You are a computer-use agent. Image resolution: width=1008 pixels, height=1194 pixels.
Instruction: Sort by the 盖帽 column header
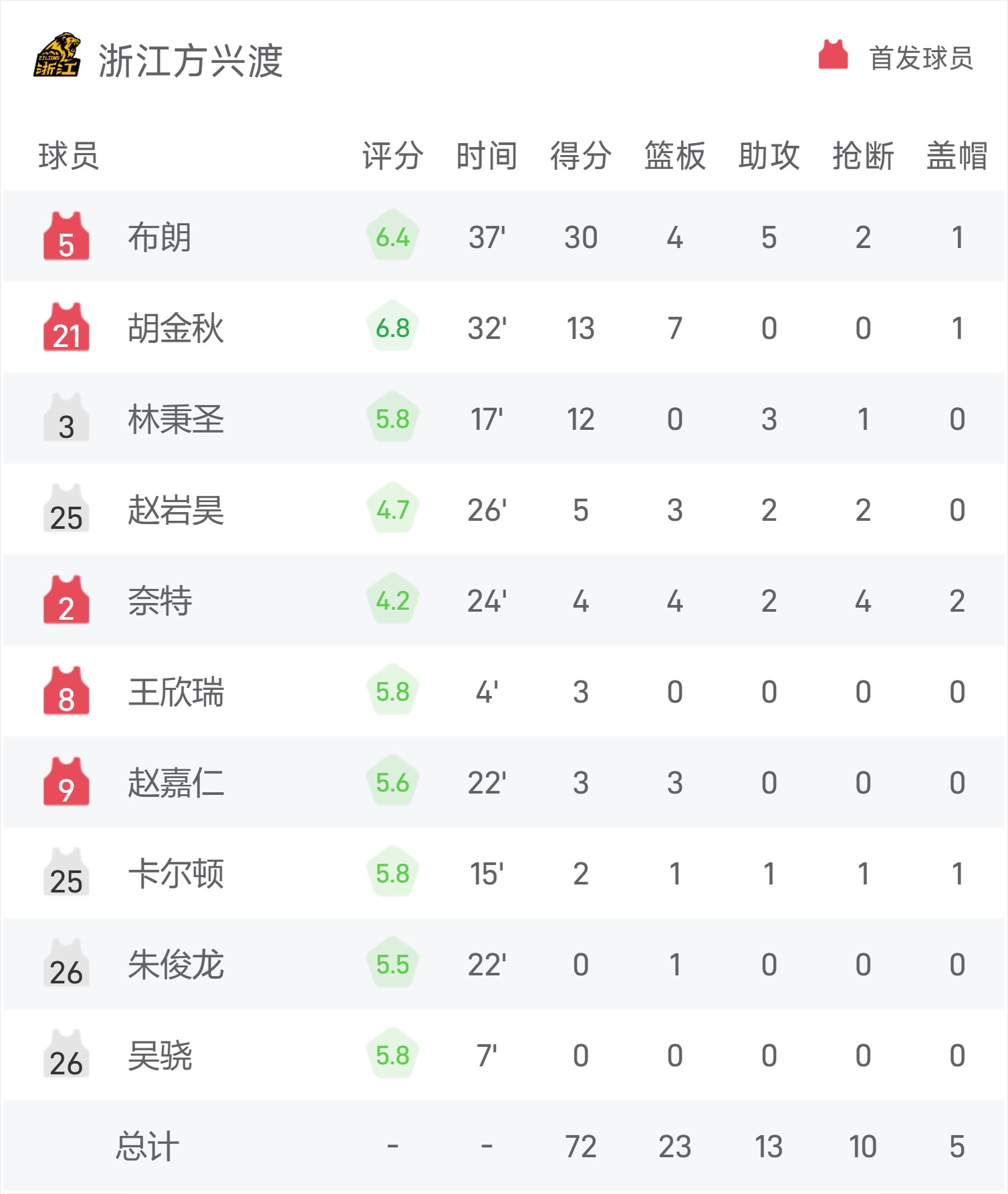pyautogui.click(x=957, y=156)
